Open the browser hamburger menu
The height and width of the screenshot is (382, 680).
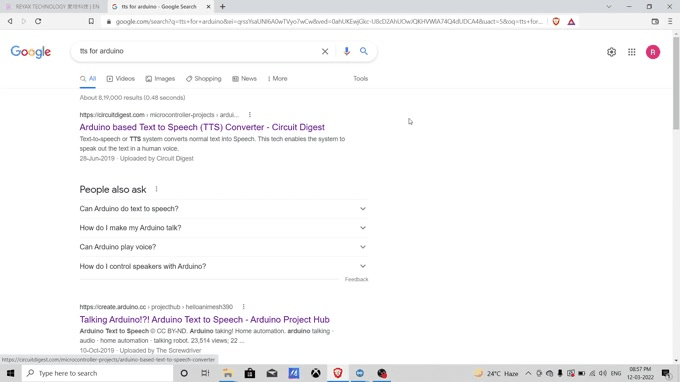pyautogui.click(x=670, y=21)
